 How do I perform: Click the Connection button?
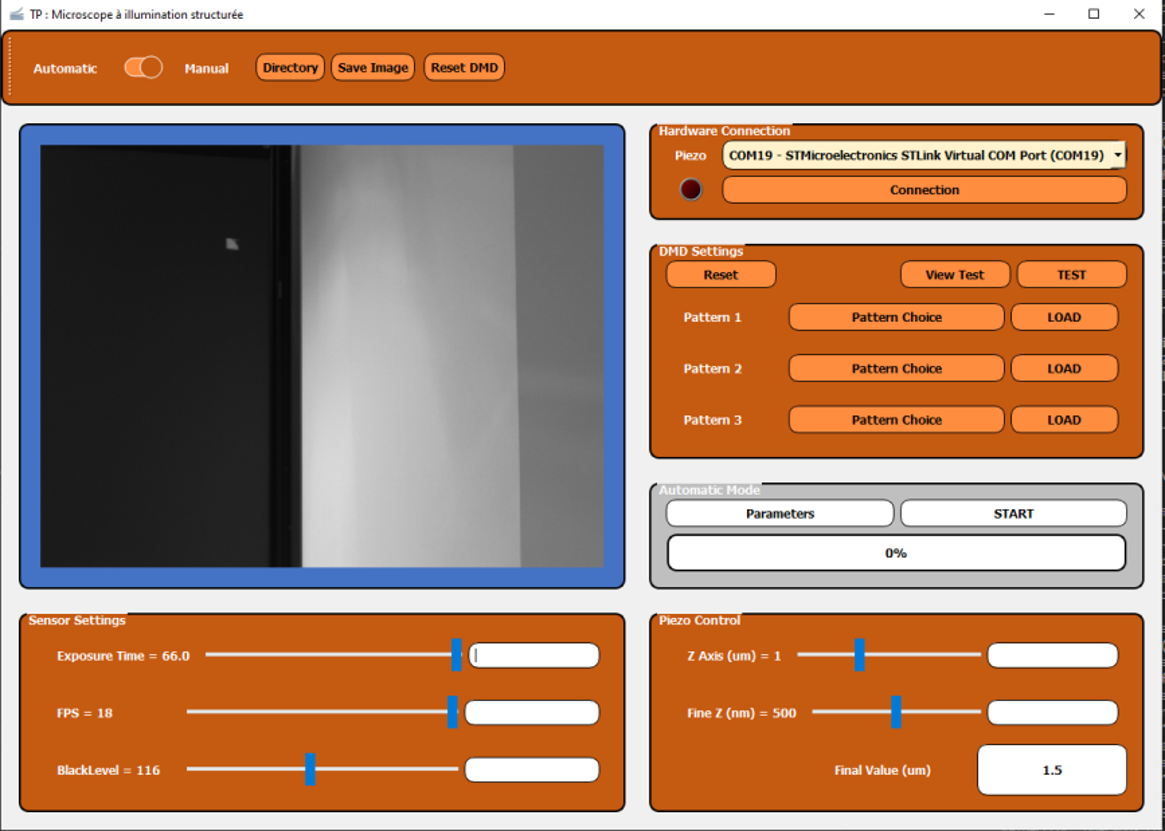point(924,190)
